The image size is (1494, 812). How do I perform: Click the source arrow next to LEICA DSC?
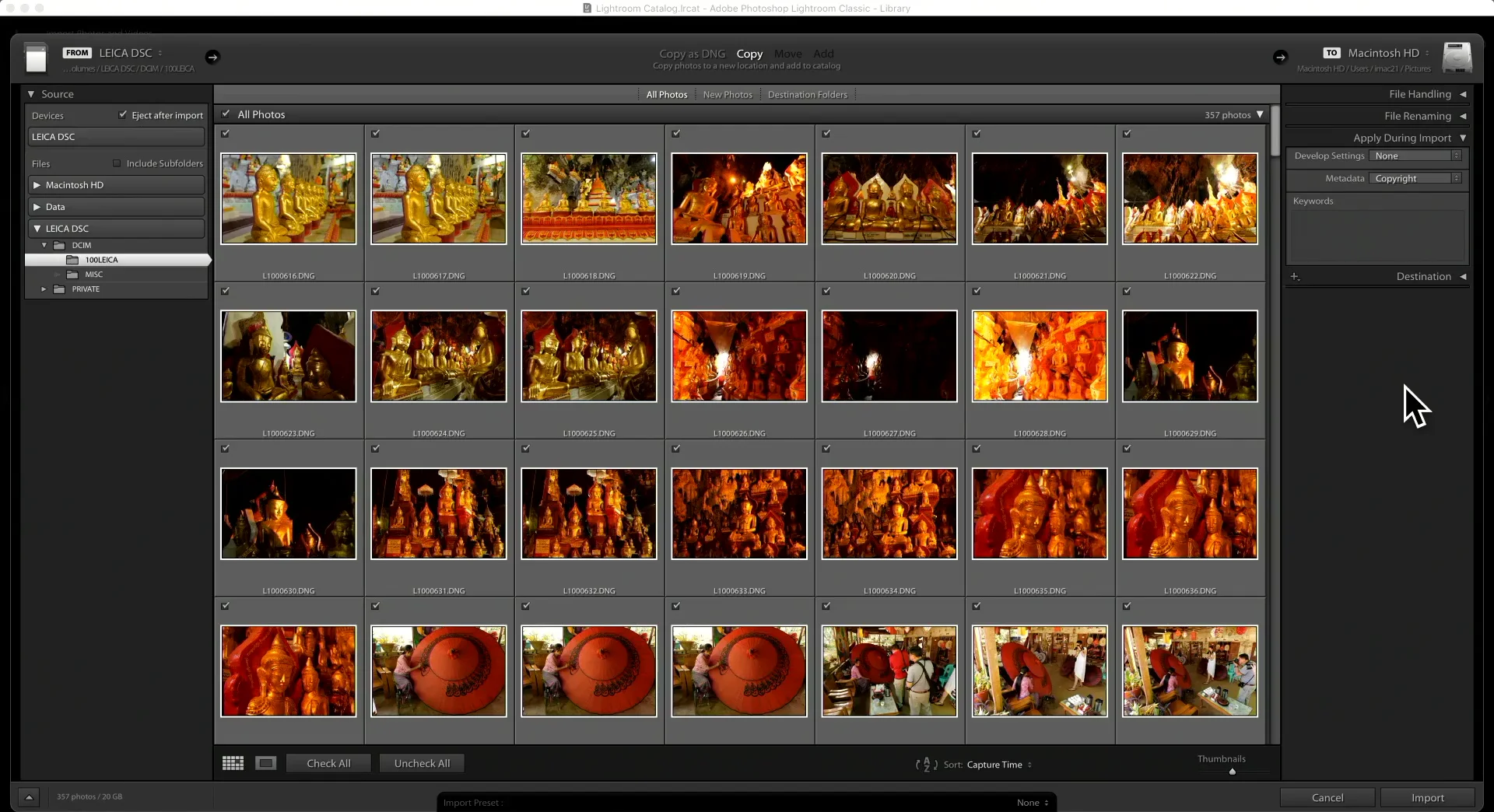212,57
